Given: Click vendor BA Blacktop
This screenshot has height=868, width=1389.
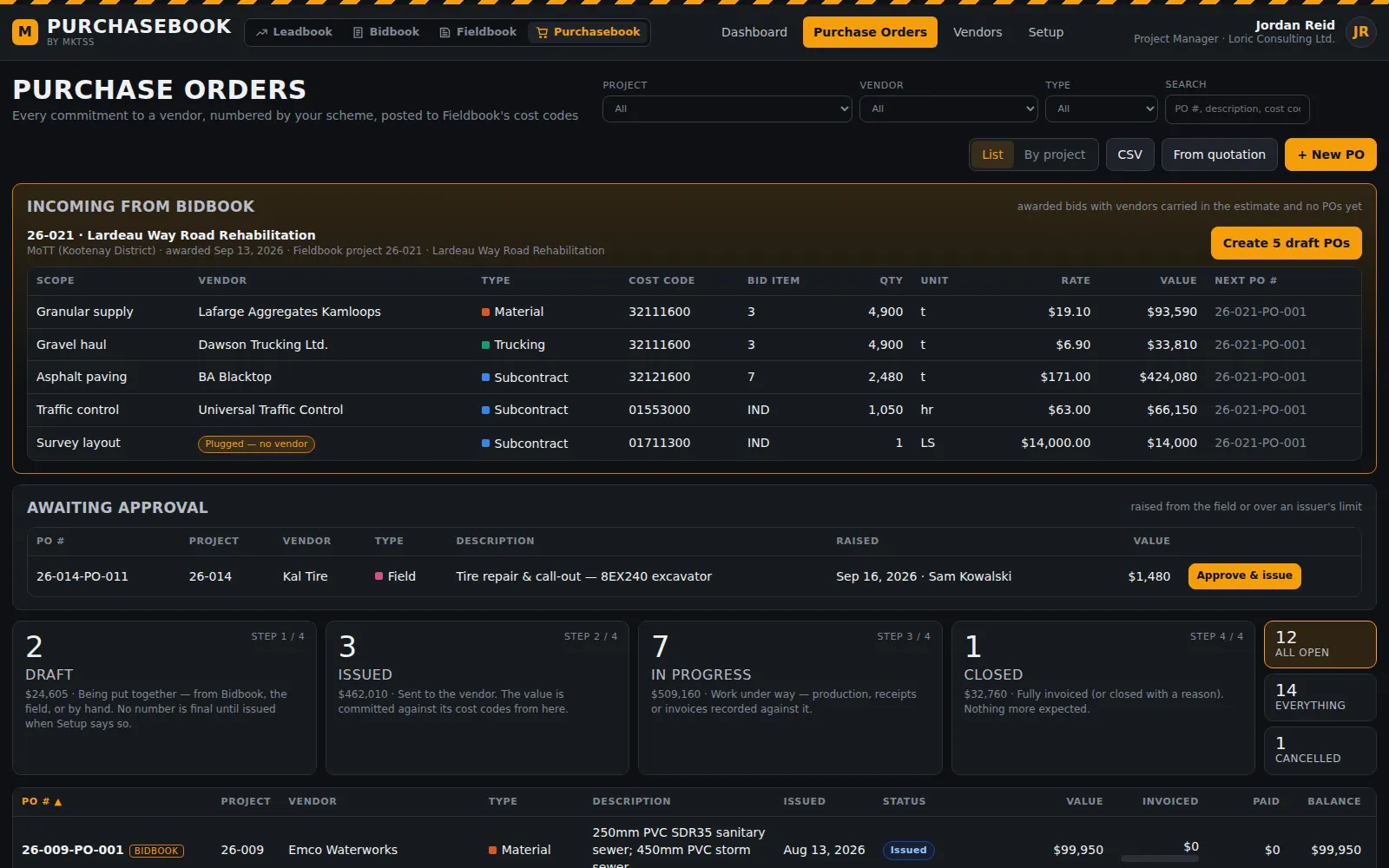Looking at the screenshot, I should (x=234, y=377).
